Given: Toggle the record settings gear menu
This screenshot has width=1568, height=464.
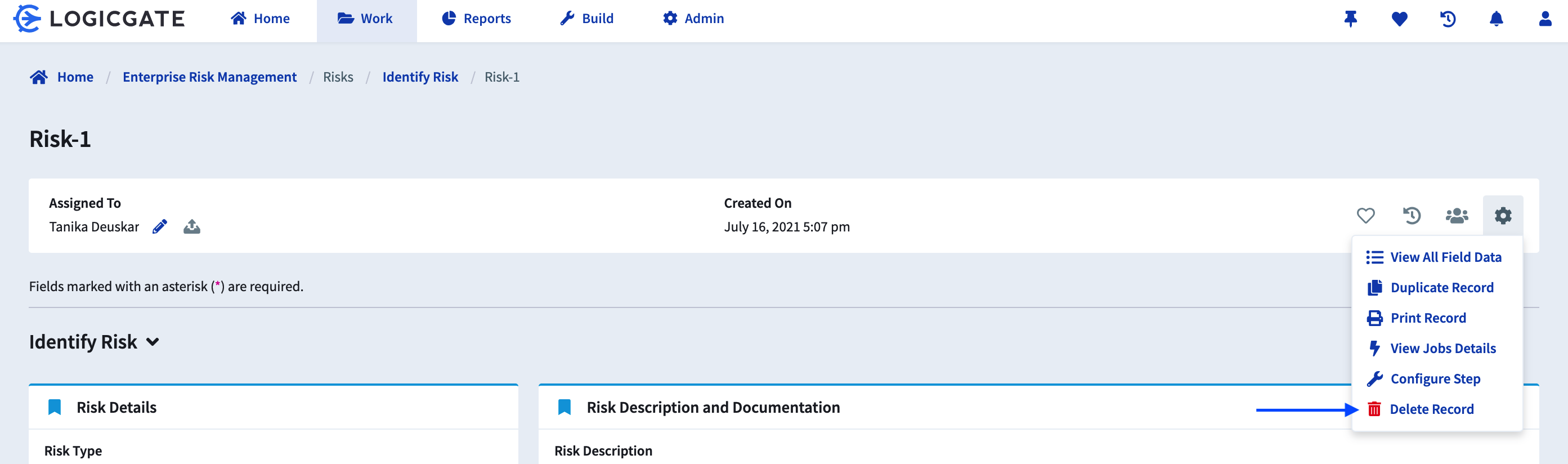Looking at the screenshot, I should (1503, 216).
